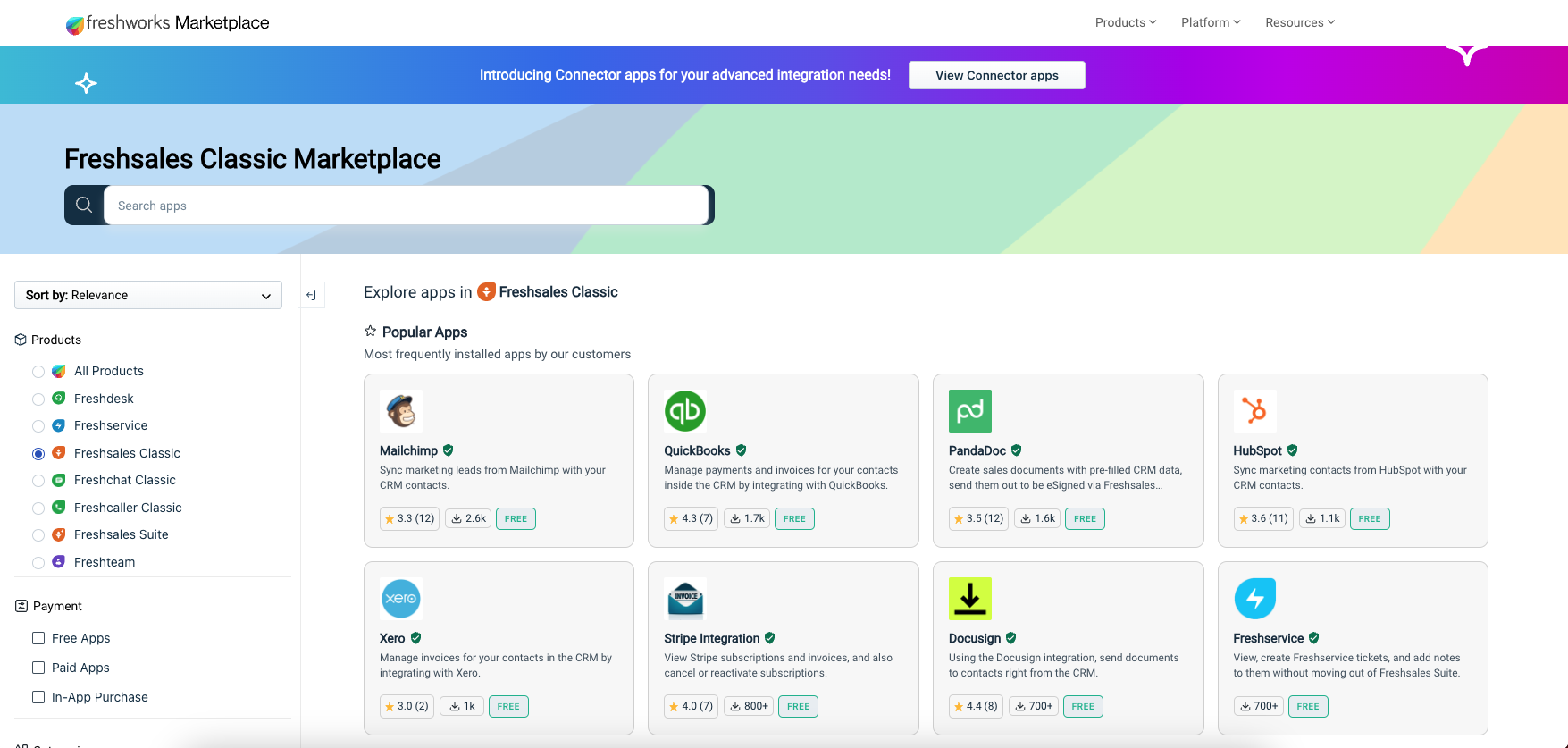
Task: Select the Freshsales Classic radio button
Action: 38,454
